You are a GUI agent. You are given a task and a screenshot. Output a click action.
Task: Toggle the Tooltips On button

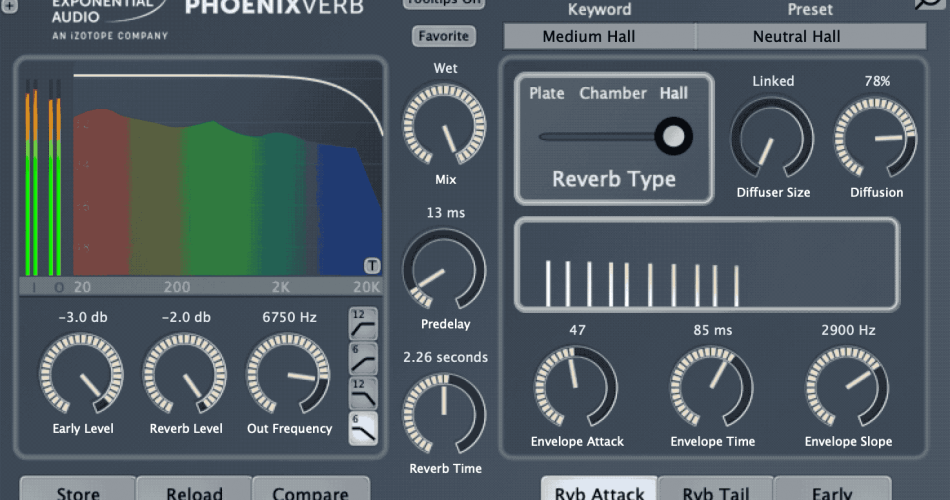click(x=443, y=3)
